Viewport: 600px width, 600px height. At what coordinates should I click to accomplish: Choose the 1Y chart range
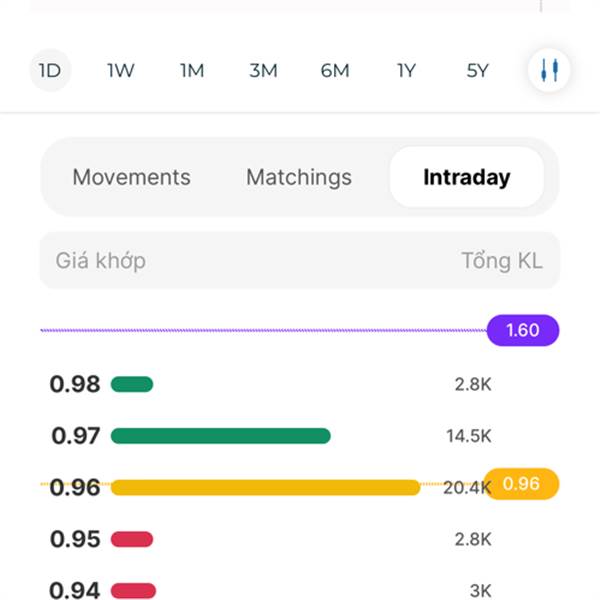click(406, 70)
